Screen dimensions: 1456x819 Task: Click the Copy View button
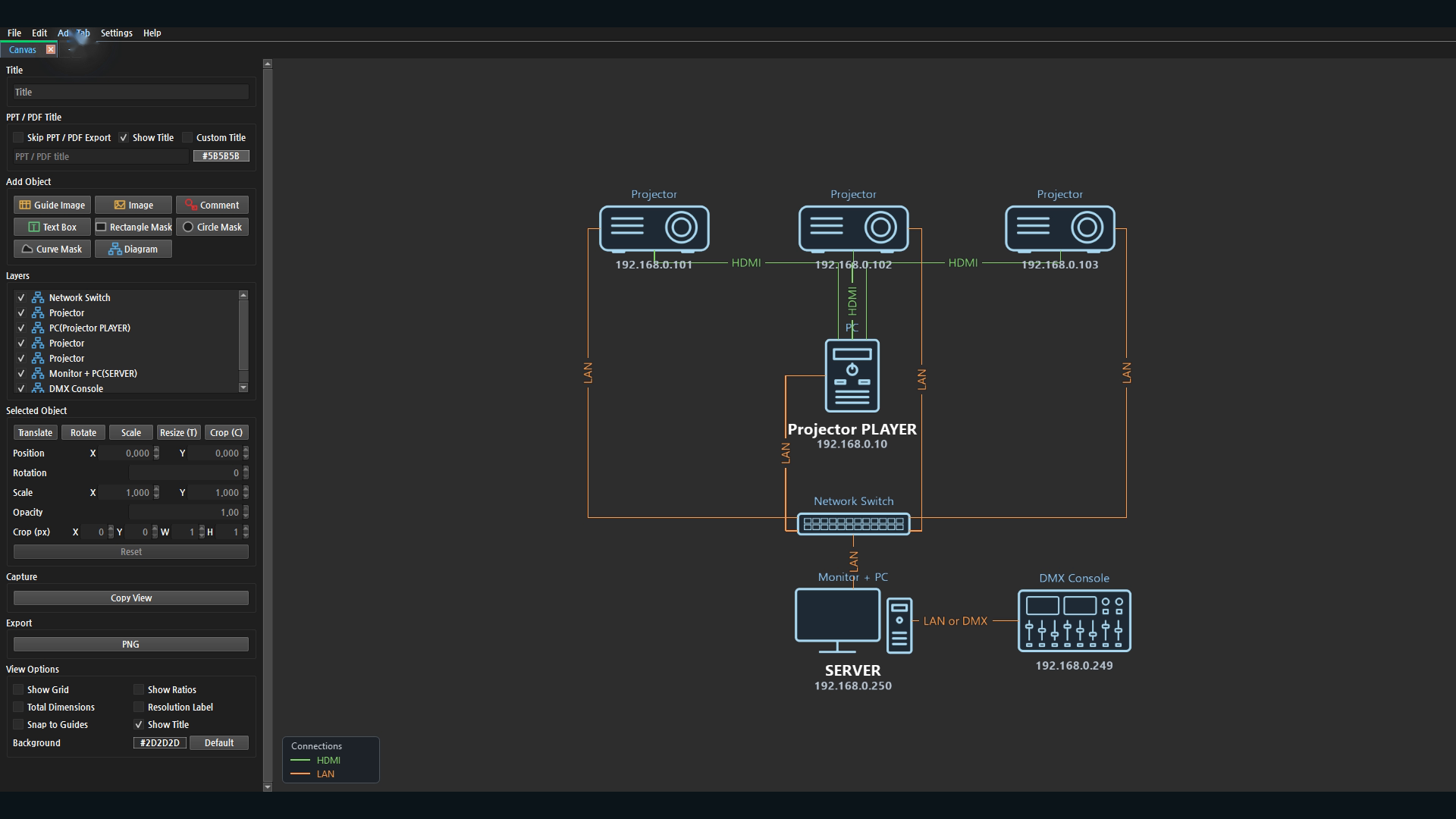click(x=131, y=598)
